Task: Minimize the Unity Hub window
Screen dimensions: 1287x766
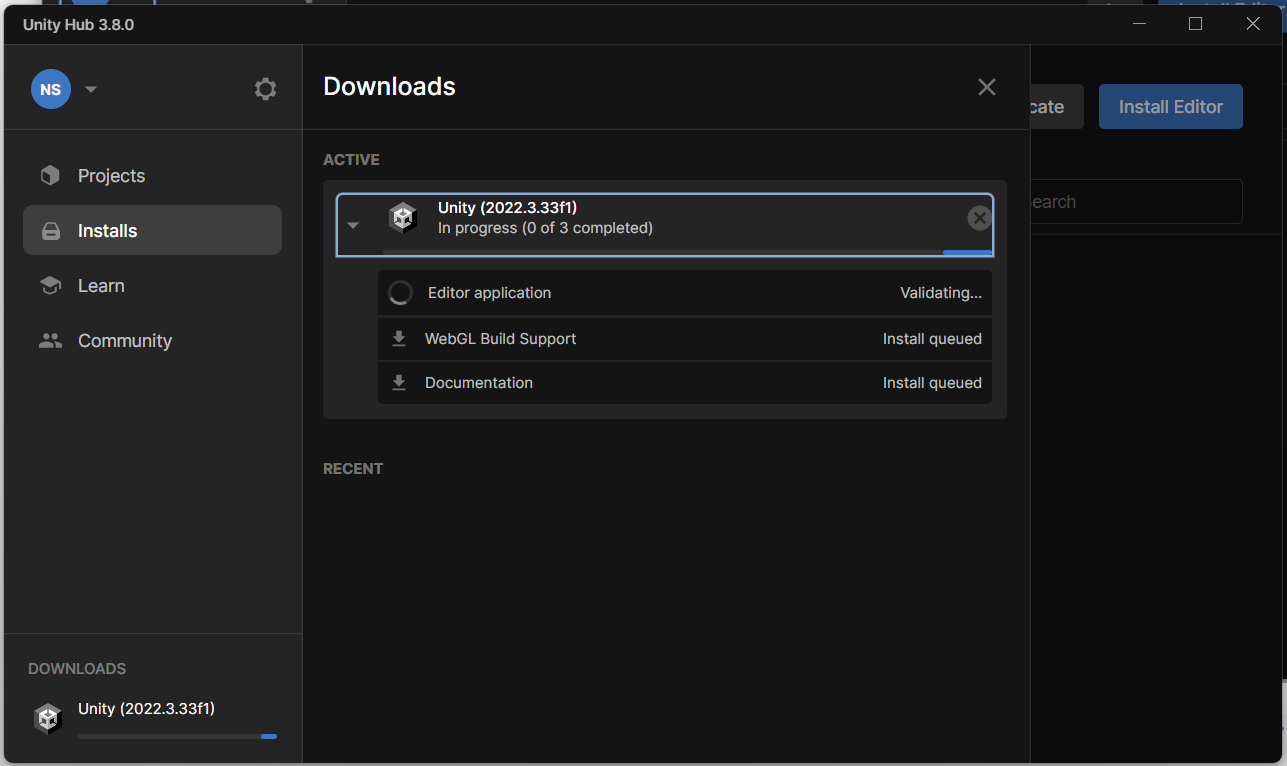Action: [x=1138, y=24]
